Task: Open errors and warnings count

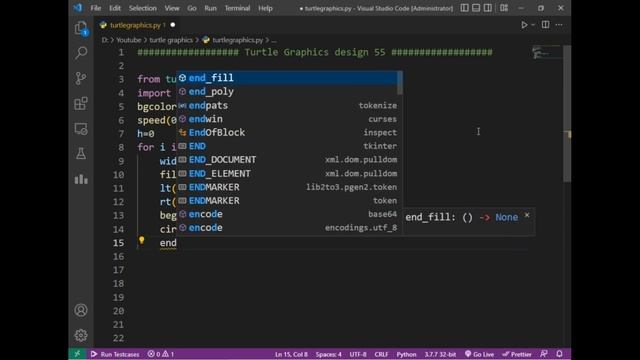Action: tap(161, 354)
